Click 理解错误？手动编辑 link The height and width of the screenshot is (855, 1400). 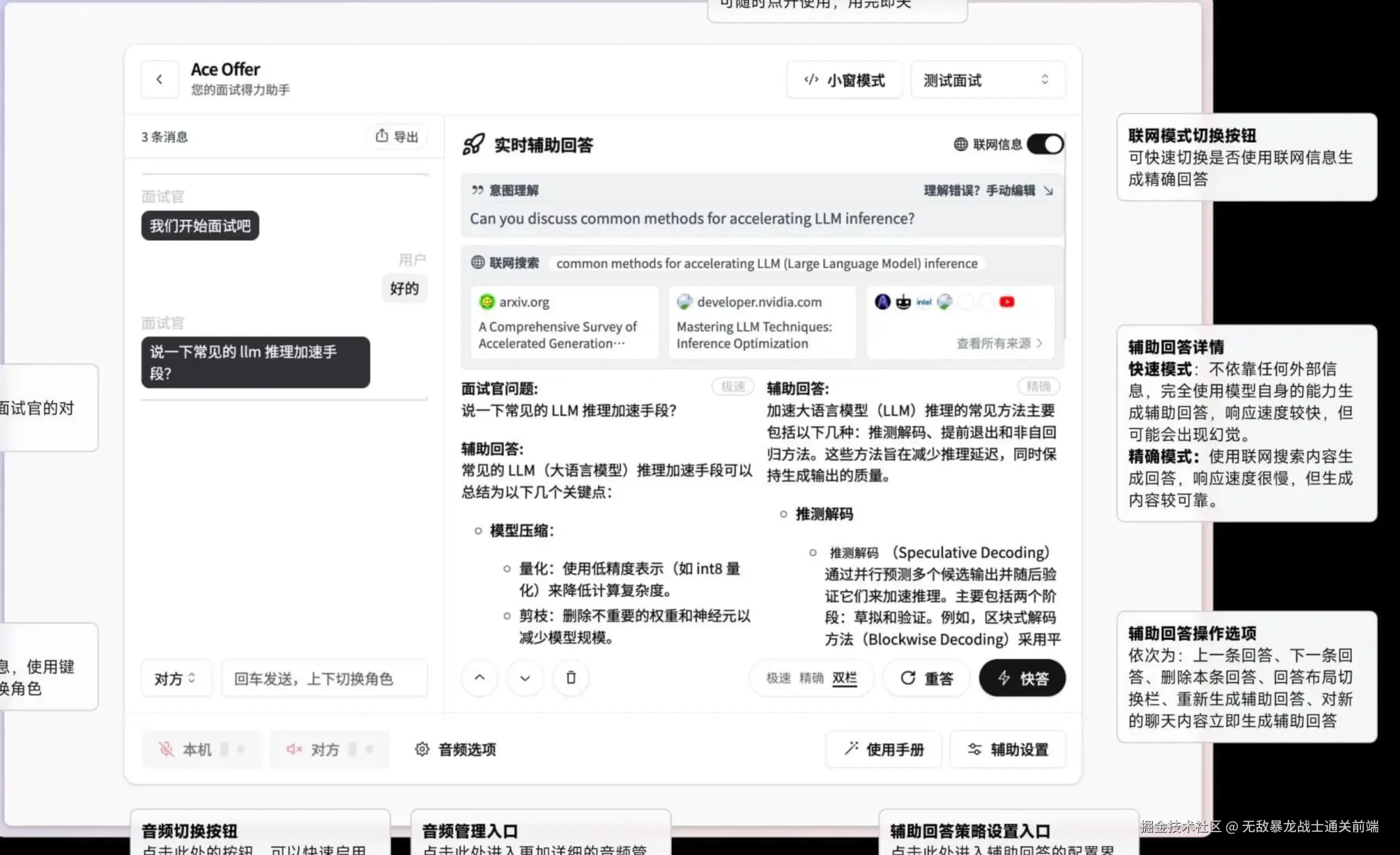coord(988,191)
